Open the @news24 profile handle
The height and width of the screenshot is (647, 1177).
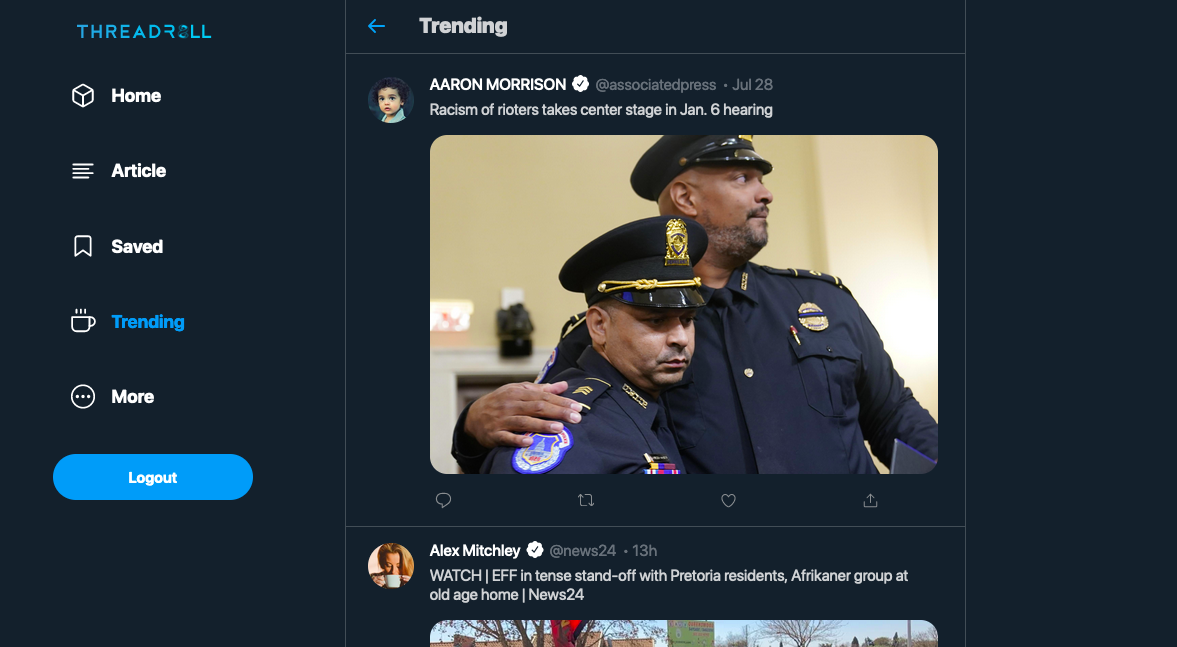tap(583, 551)
